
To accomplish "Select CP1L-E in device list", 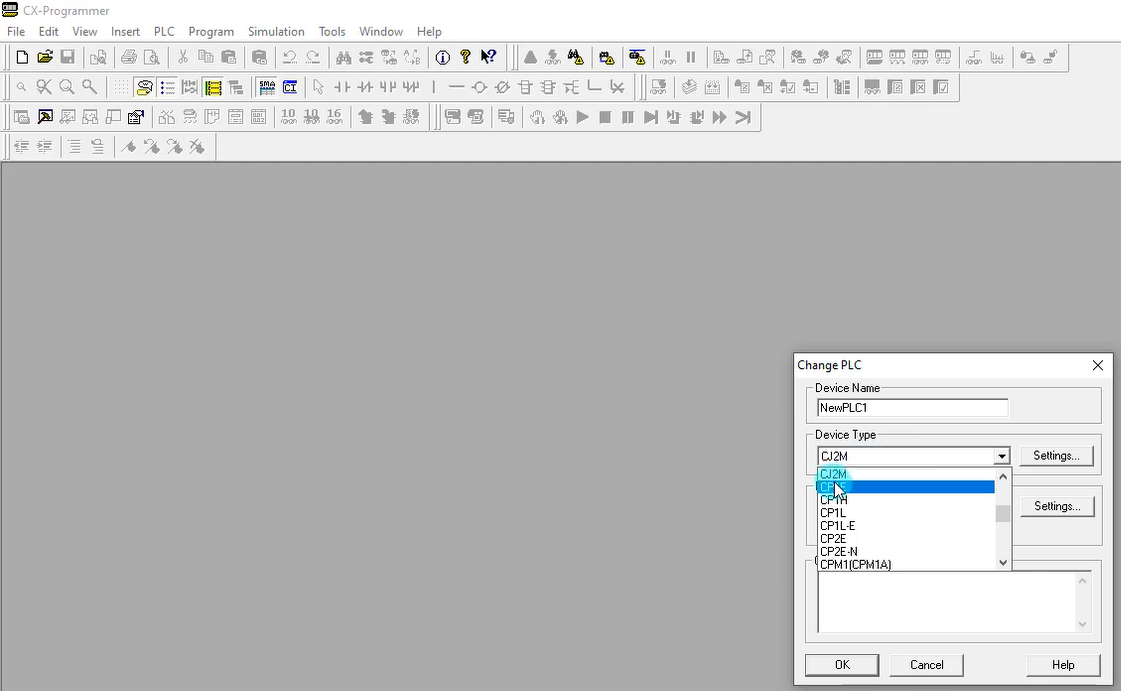I will coord(906,526).
